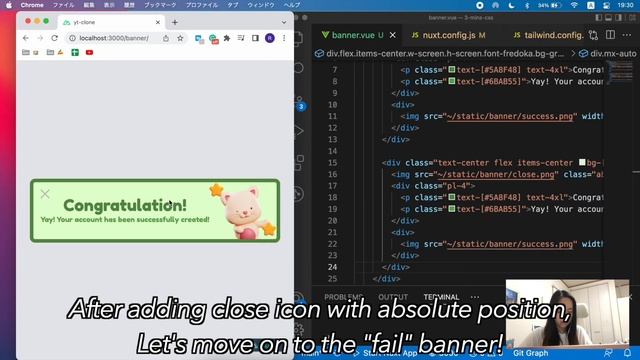640x360 pixels.
Task: Open the TERMINAL panel tab
Action: coord(441,297)
